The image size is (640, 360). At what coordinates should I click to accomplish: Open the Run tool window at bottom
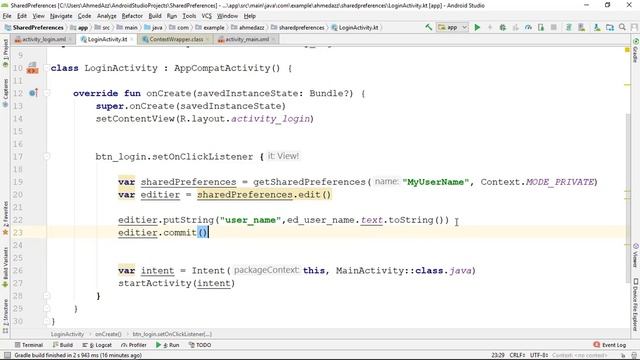click(x=167, y=345)
